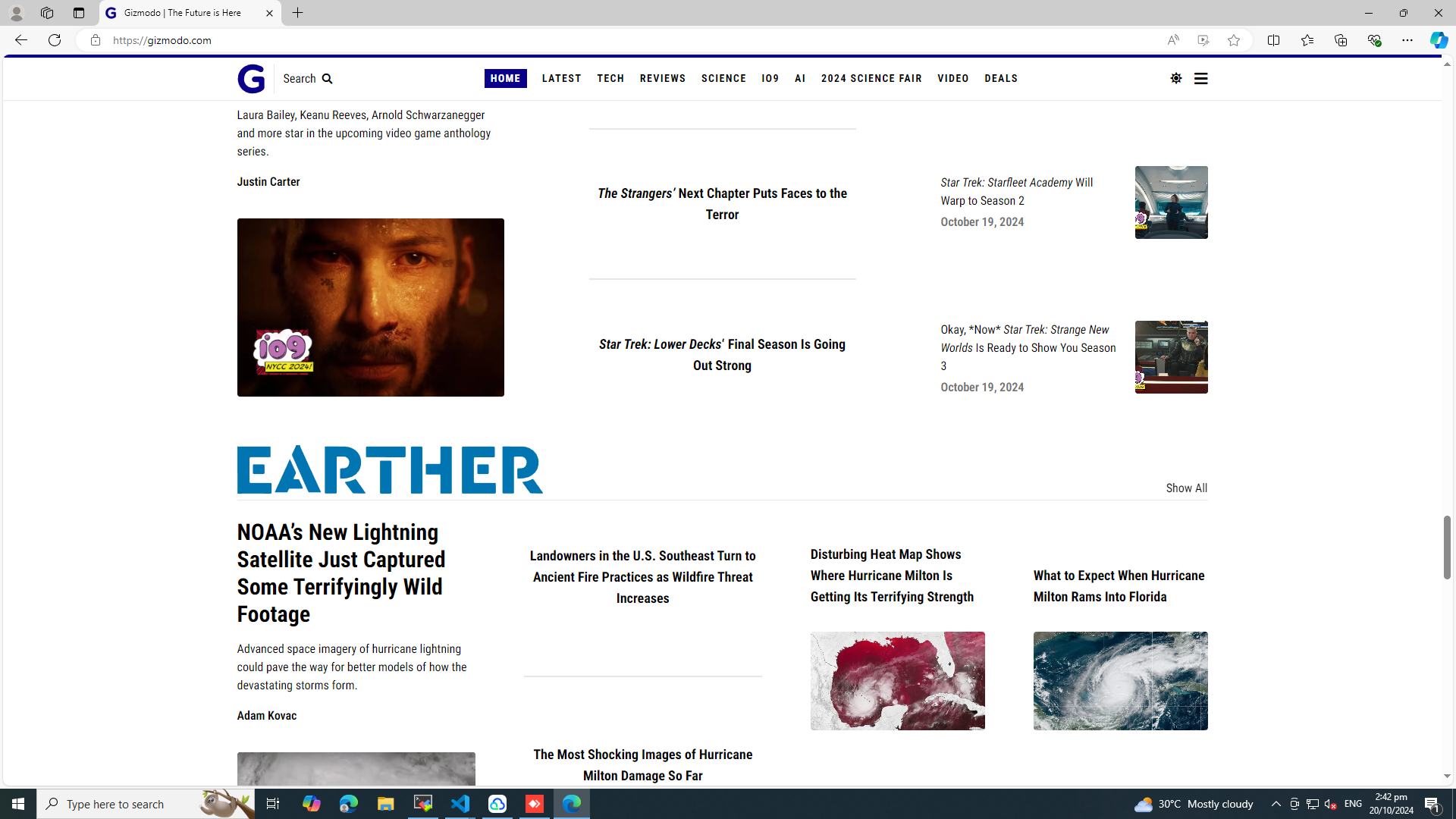This screenshot has height=819, width=1456.
Task: Open the TECH section
Action: tap(610, 78)
